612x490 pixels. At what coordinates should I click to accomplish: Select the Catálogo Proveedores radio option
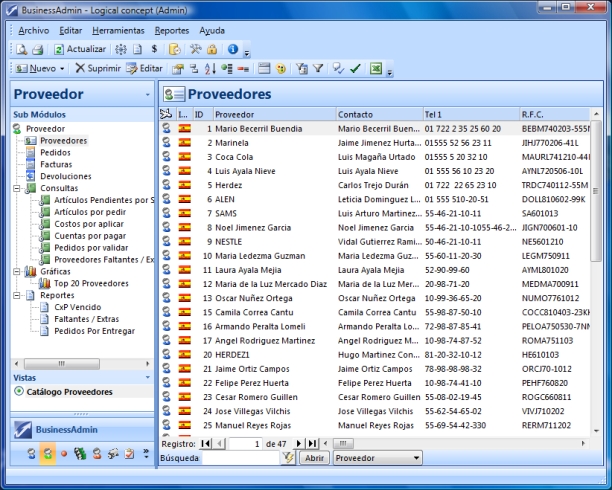tap(19, 391)
